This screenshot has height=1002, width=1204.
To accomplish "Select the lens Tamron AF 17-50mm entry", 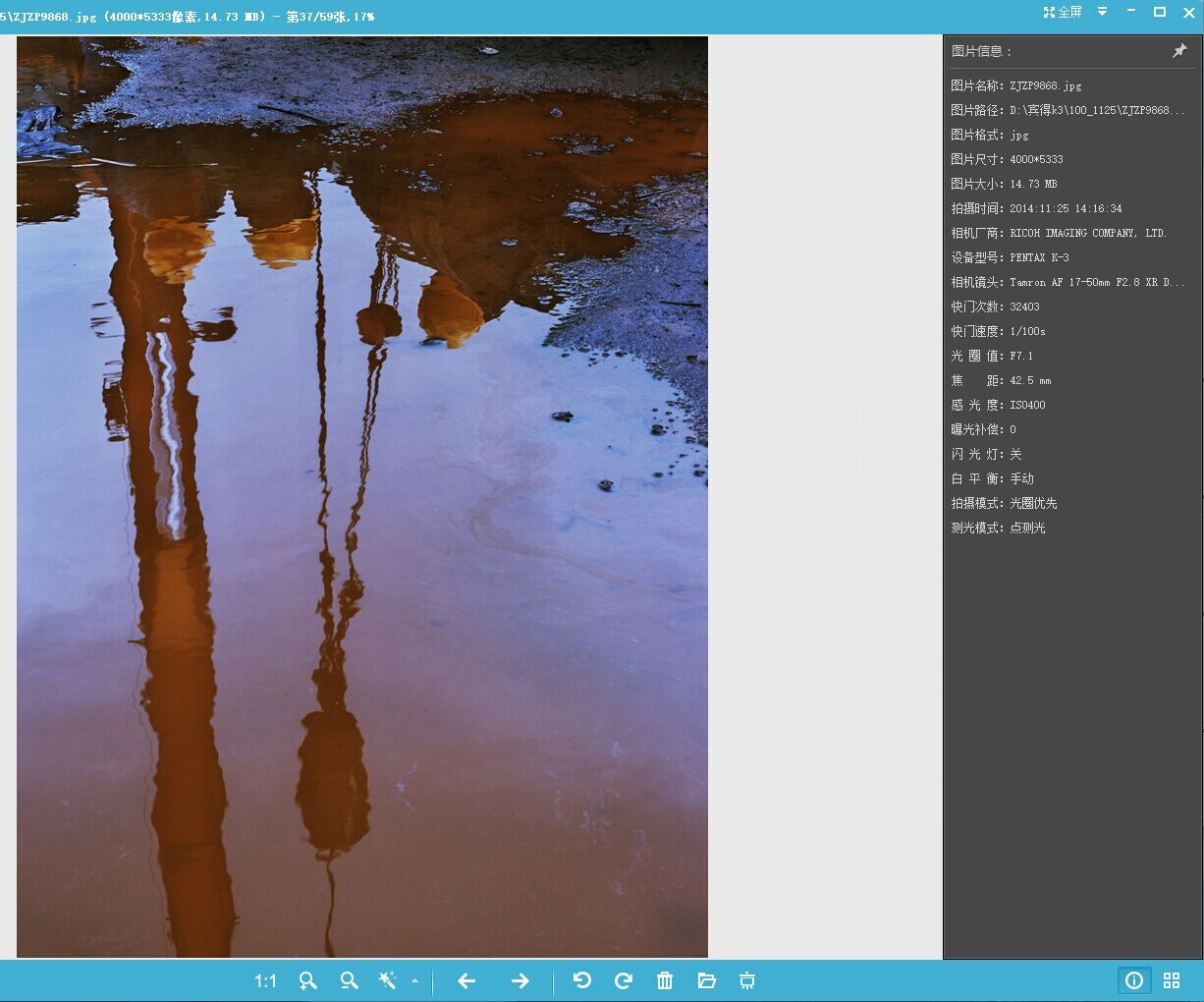I will pos(1097,282).
